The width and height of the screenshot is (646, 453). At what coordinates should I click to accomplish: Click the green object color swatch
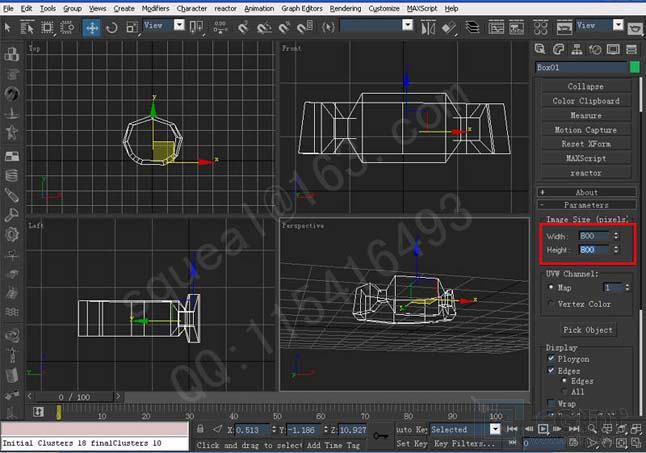(635, 67)
